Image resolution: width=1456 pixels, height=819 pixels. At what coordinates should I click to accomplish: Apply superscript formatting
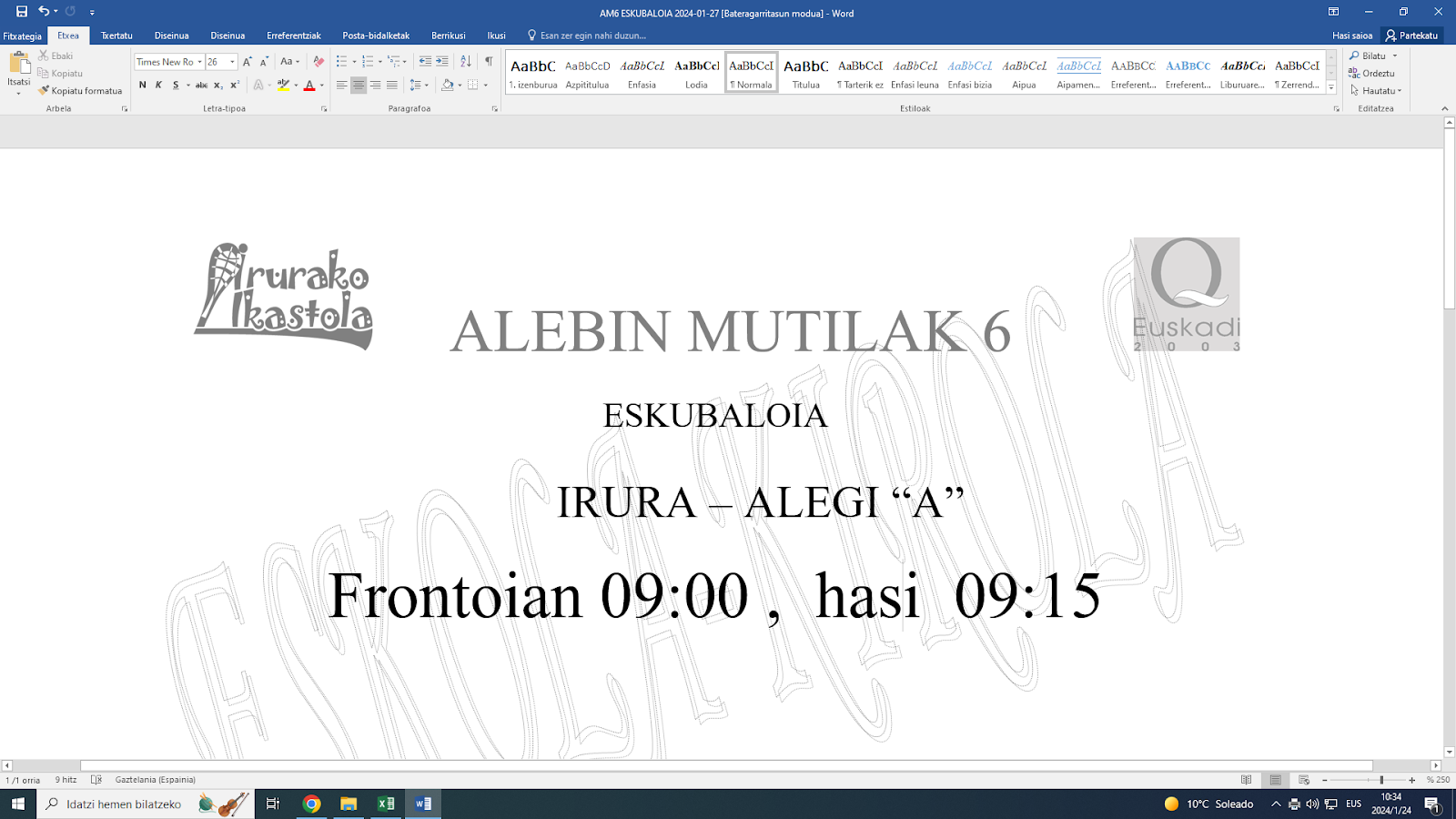point(235,86)
